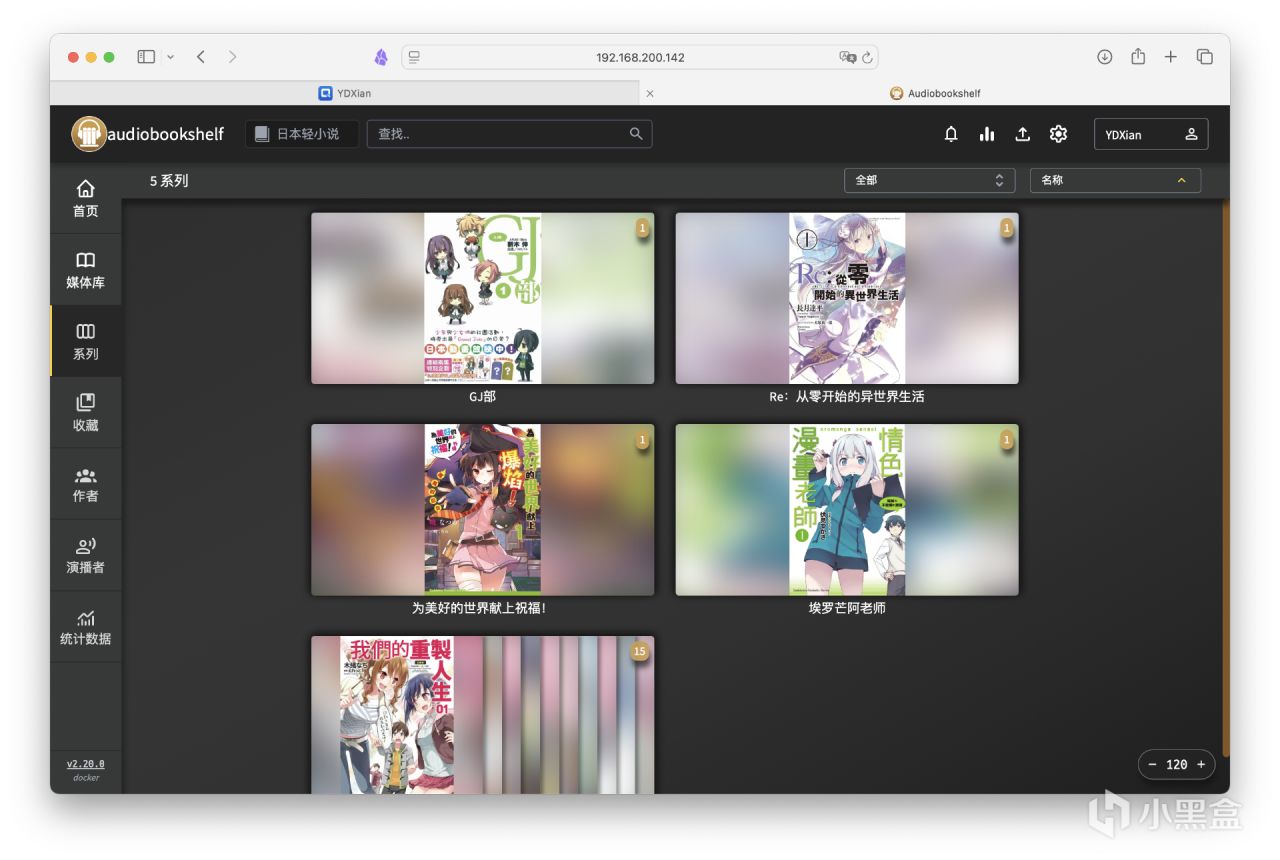Open 演播者 narrators in sidebar
Image resolution: width=1280 pixels, height=860 pixels.
pyautogui.click(x=86, y=555)
